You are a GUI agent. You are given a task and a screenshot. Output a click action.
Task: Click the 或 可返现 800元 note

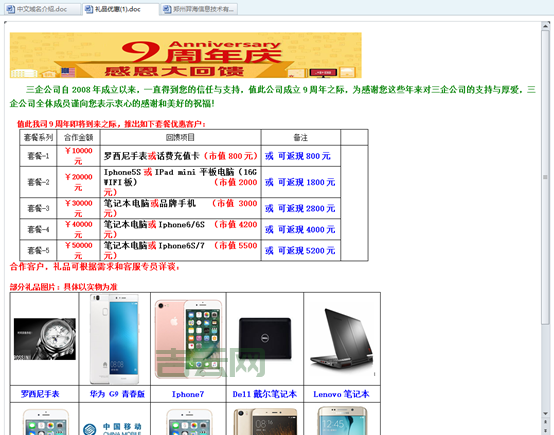(298, 156)
